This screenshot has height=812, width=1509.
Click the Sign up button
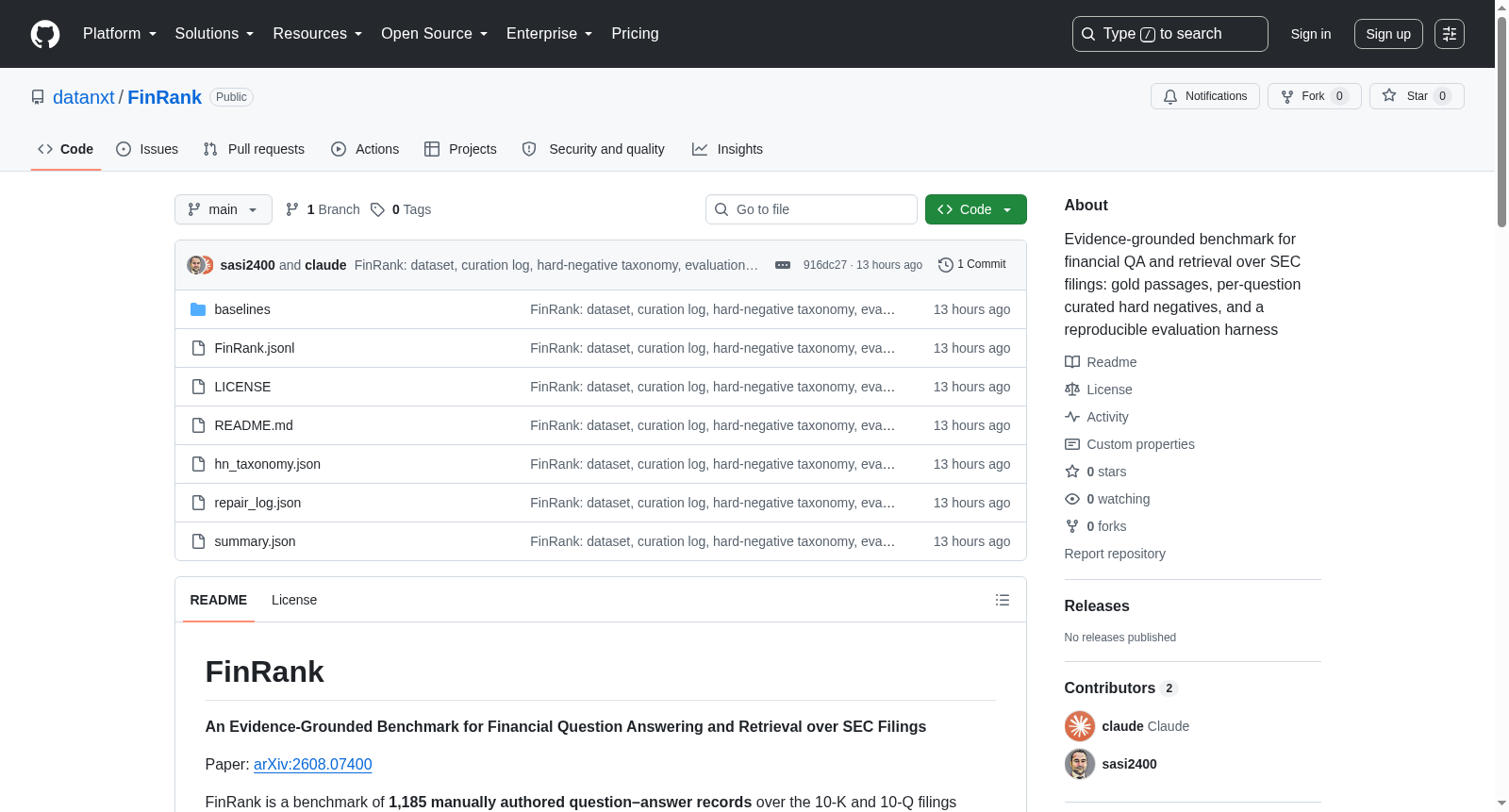1388,34
